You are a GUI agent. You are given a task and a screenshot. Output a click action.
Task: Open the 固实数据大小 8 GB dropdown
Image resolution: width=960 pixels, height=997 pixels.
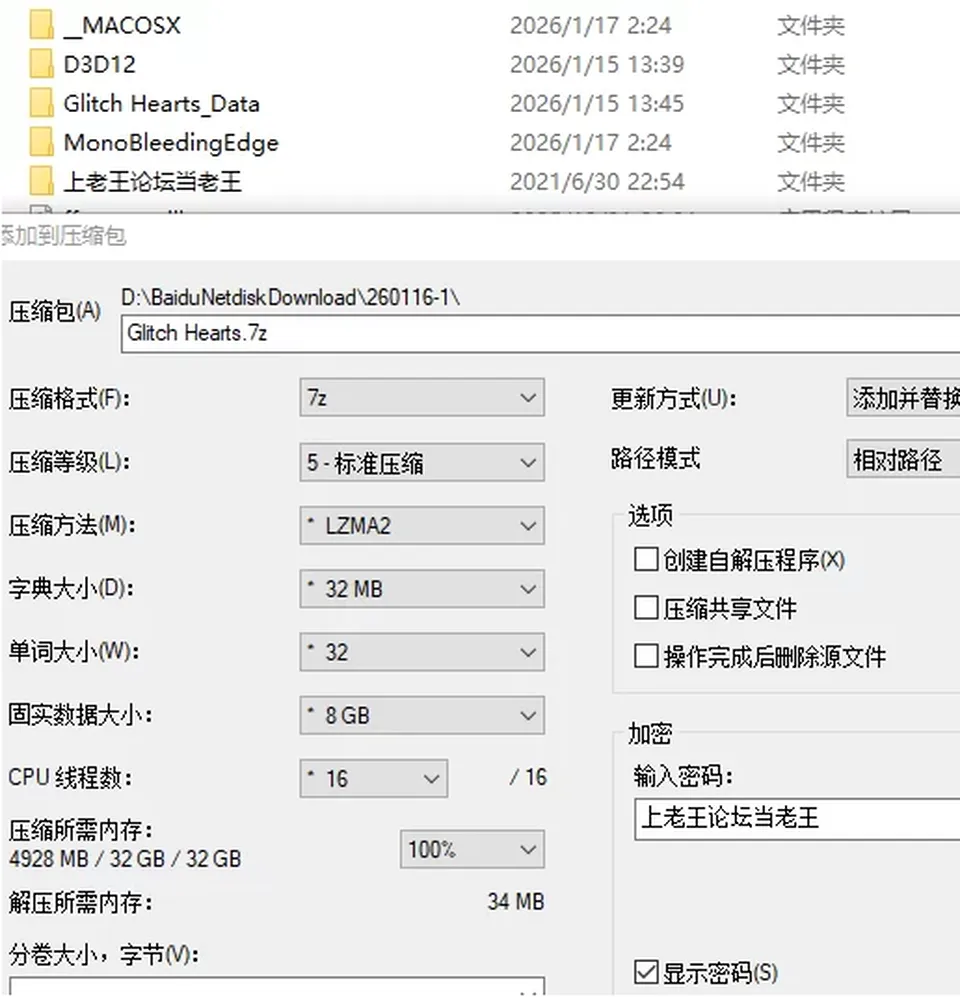pyautogui.click(x=422, y=715)
